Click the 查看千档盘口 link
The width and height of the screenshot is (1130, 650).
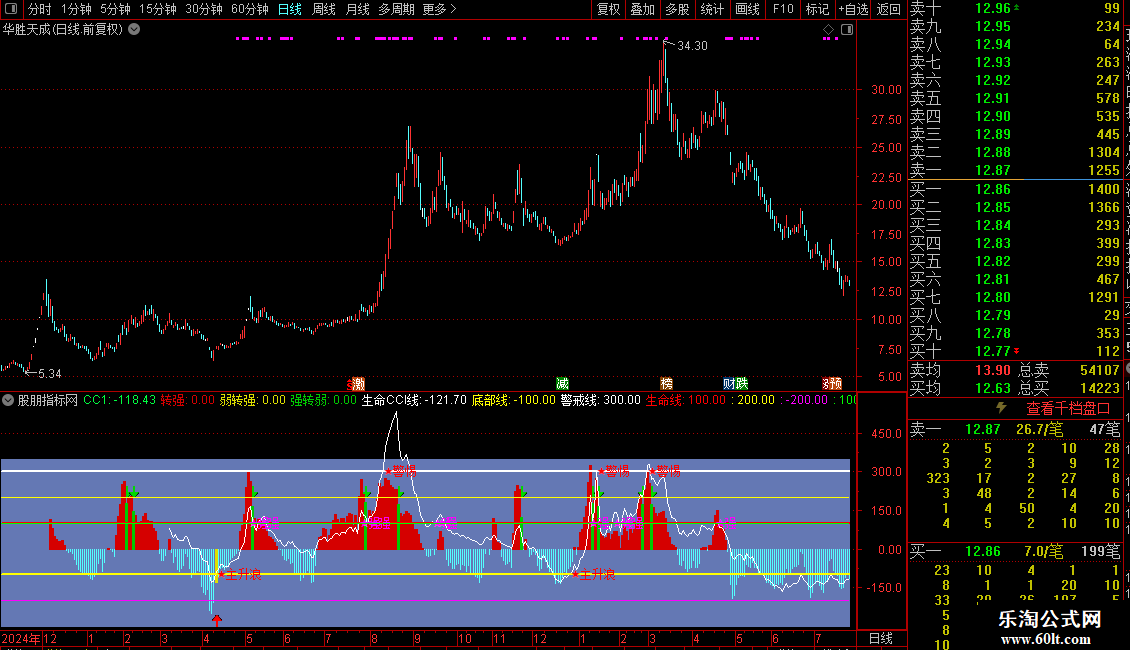tap(1068, 409)
